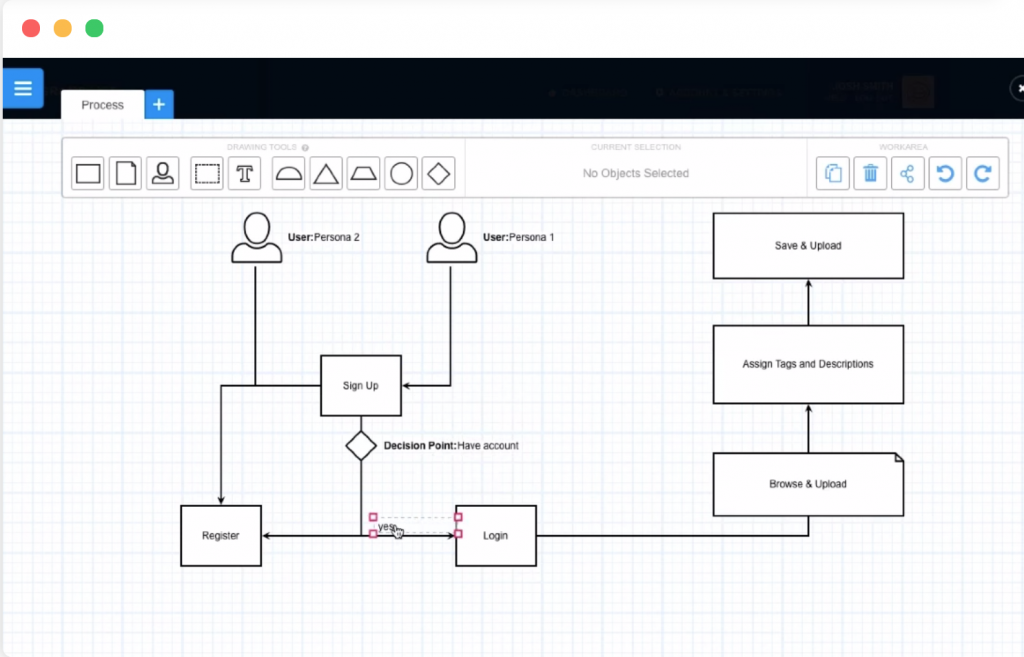The height and width of the screenshot is (657, 1024).
Task: Click the share icon in Workarea
Action: point(907,174)
